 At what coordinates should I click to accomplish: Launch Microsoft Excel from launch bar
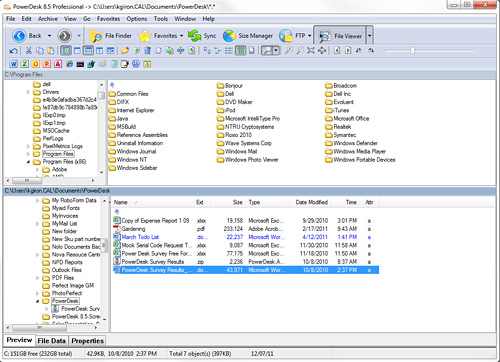[25, 64]
